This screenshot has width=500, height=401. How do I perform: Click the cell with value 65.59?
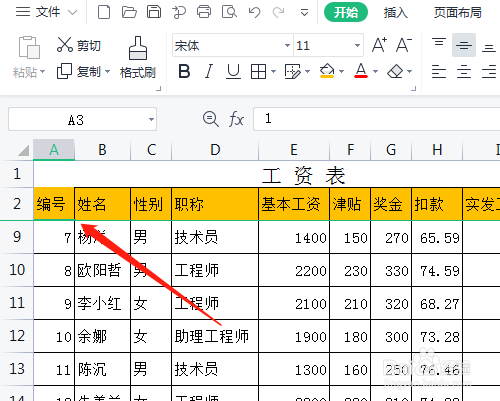[437, 237]
